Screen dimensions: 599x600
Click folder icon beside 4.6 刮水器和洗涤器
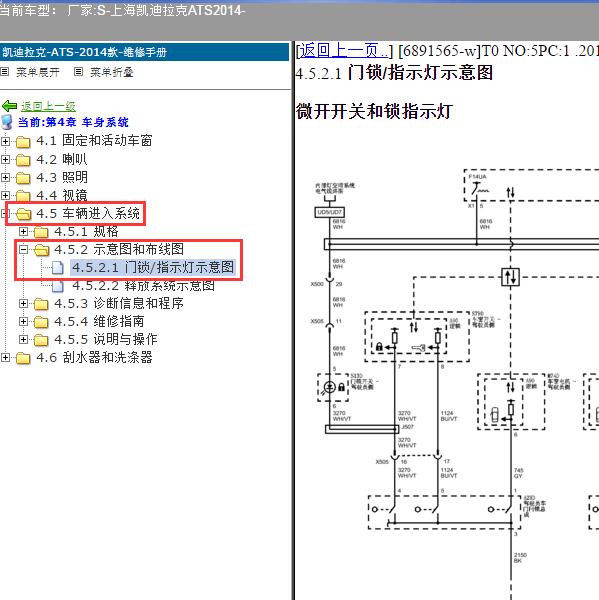[23, 358]
